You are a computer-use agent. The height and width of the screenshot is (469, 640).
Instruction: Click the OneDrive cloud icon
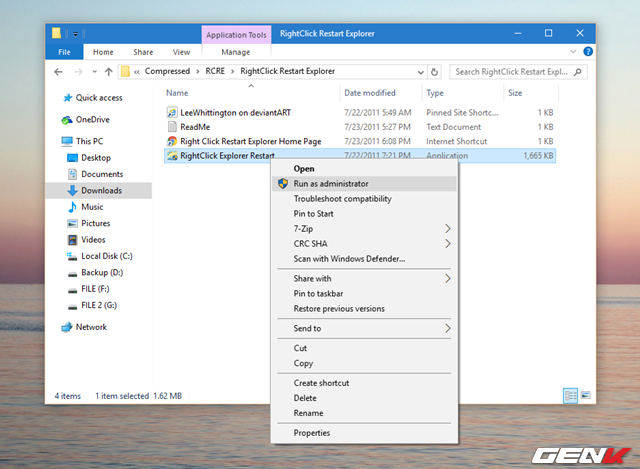pyautogui.click(x=67, y=120)
